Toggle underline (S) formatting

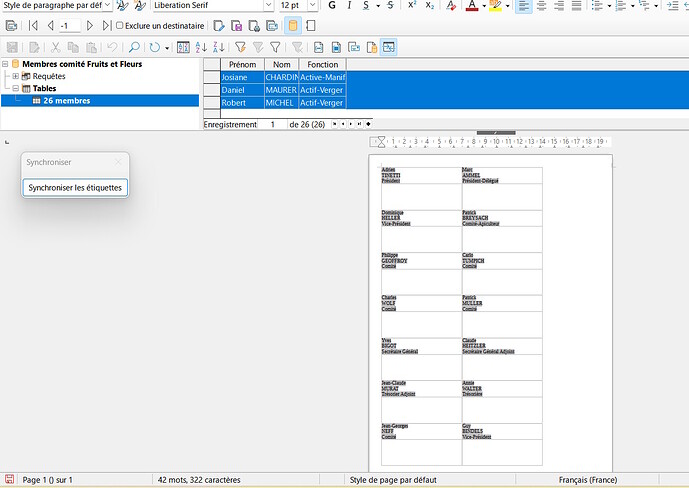[366, 5]
